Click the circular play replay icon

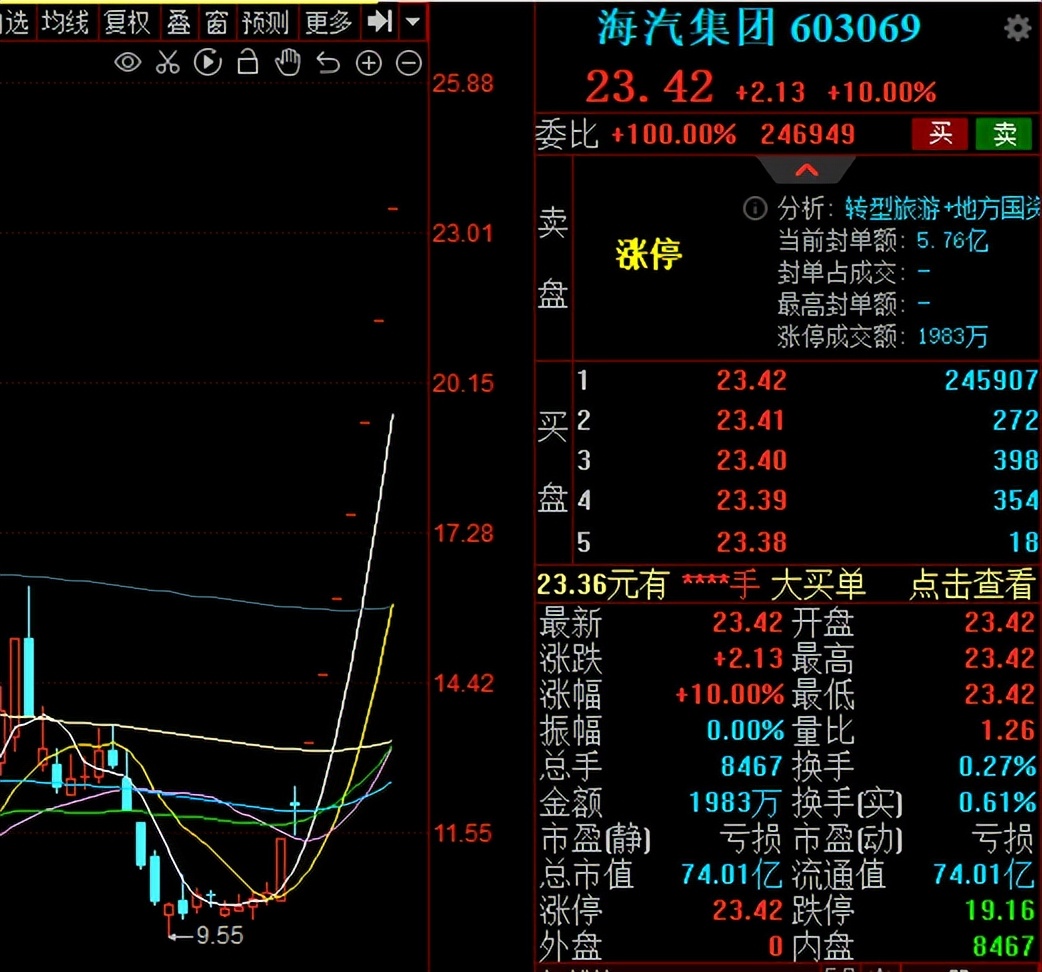[208, 63]
